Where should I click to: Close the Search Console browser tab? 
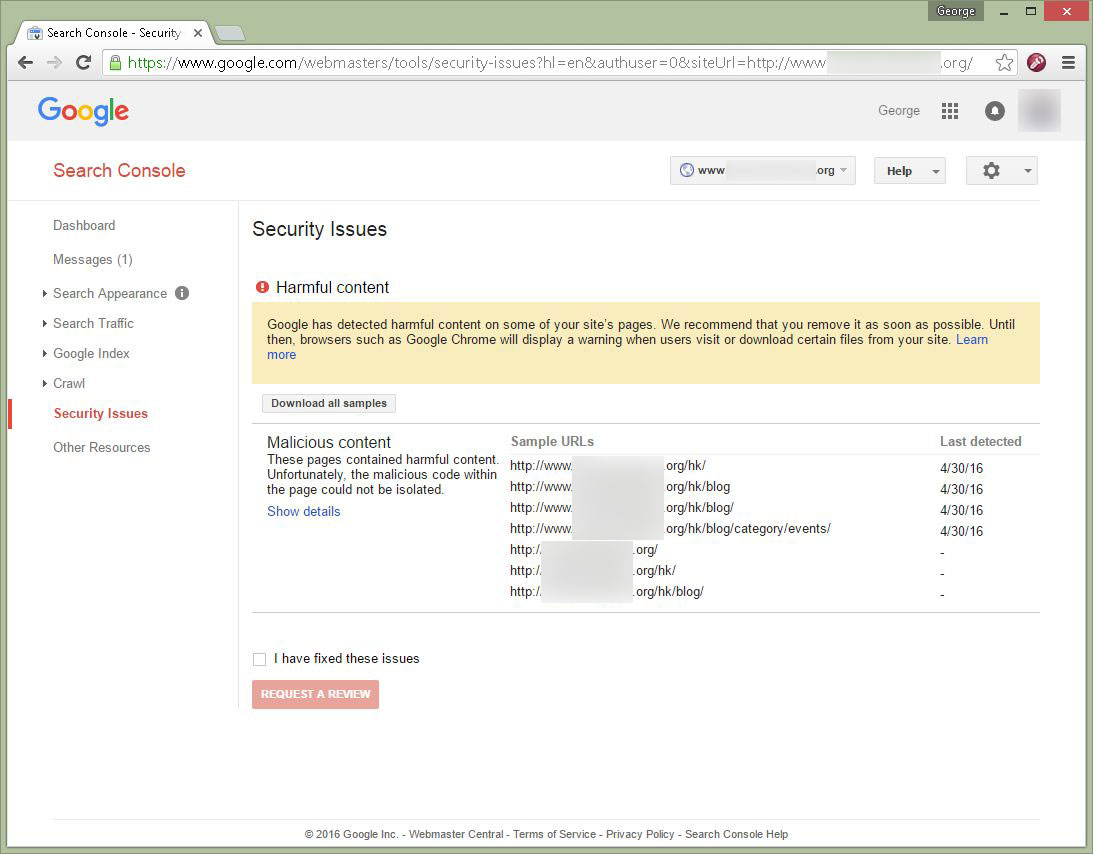pyautogui.click(x=198, y=33)
